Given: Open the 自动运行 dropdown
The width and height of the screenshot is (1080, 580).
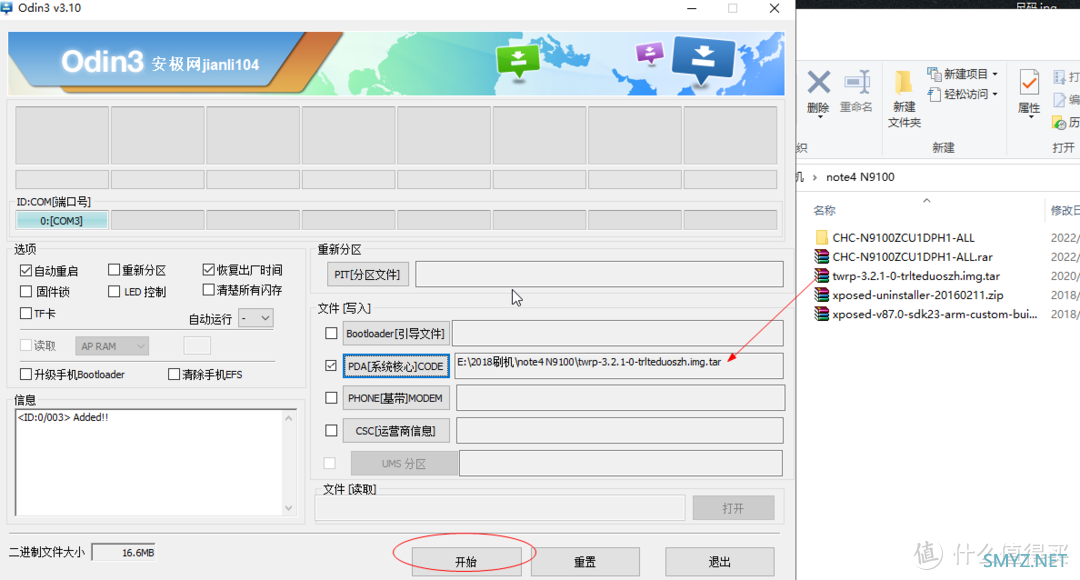Looking at the screenshot, I should tap(255, 318).
